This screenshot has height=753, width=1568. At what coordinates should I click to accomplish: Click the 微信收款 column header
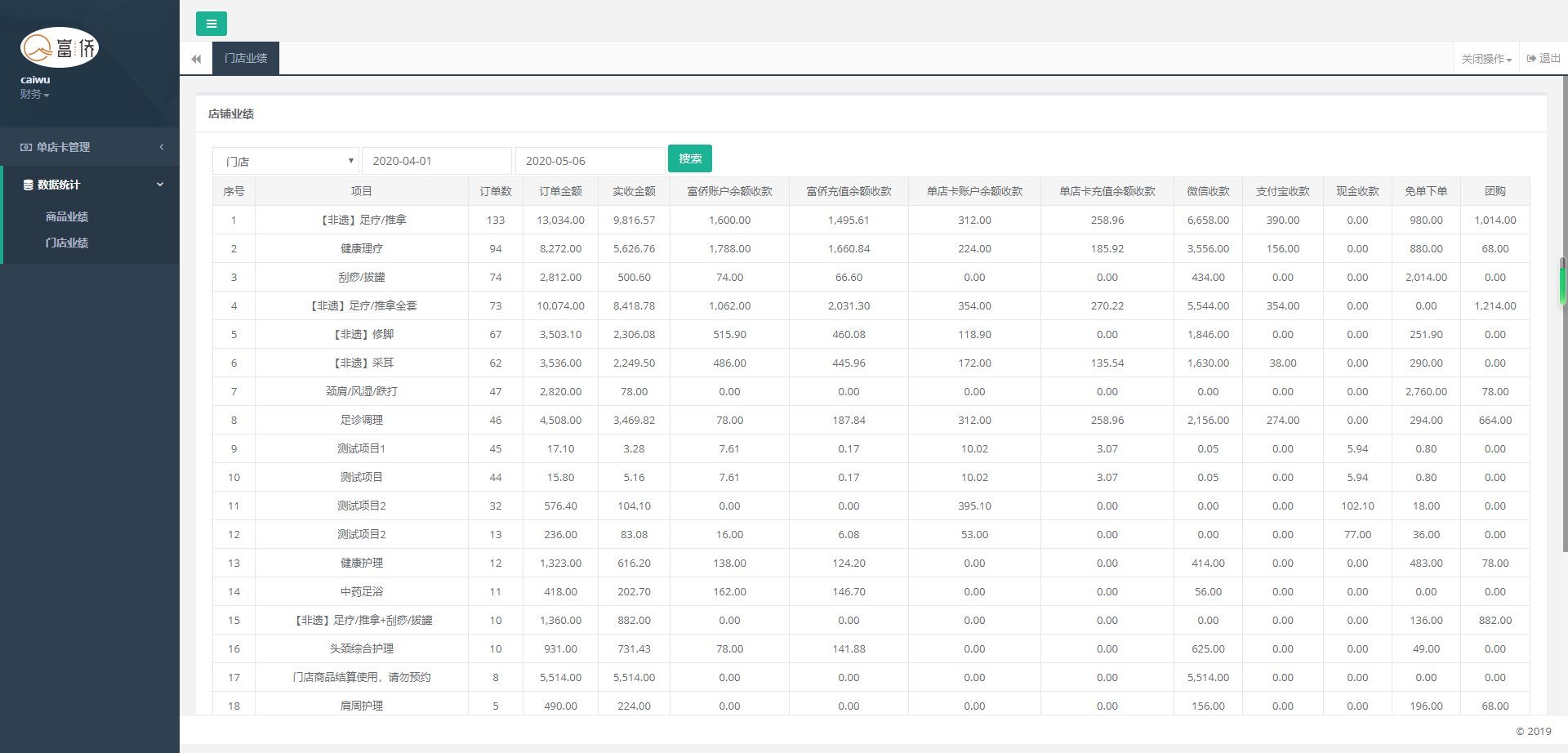tap(1208, 191)
